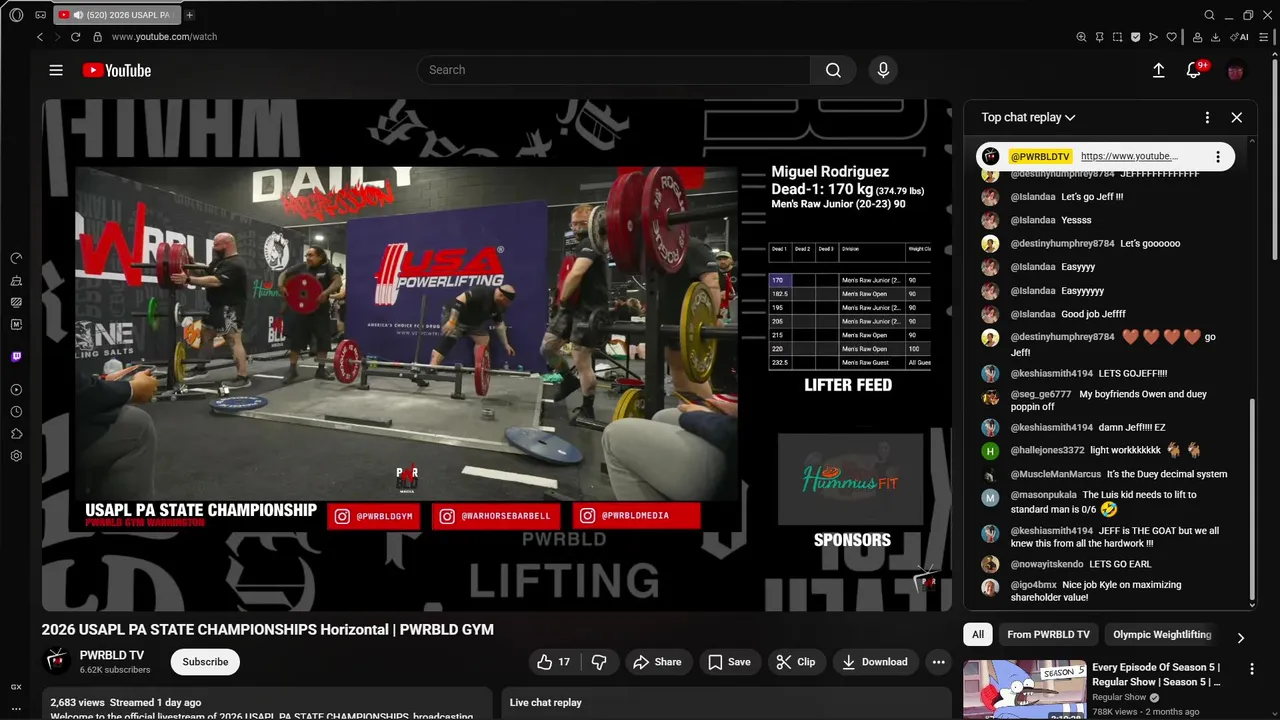Image resolution: width=1280 pixels, height=720 pixels.
Task: Click the search magnifier button
Action: coord(833,70)
